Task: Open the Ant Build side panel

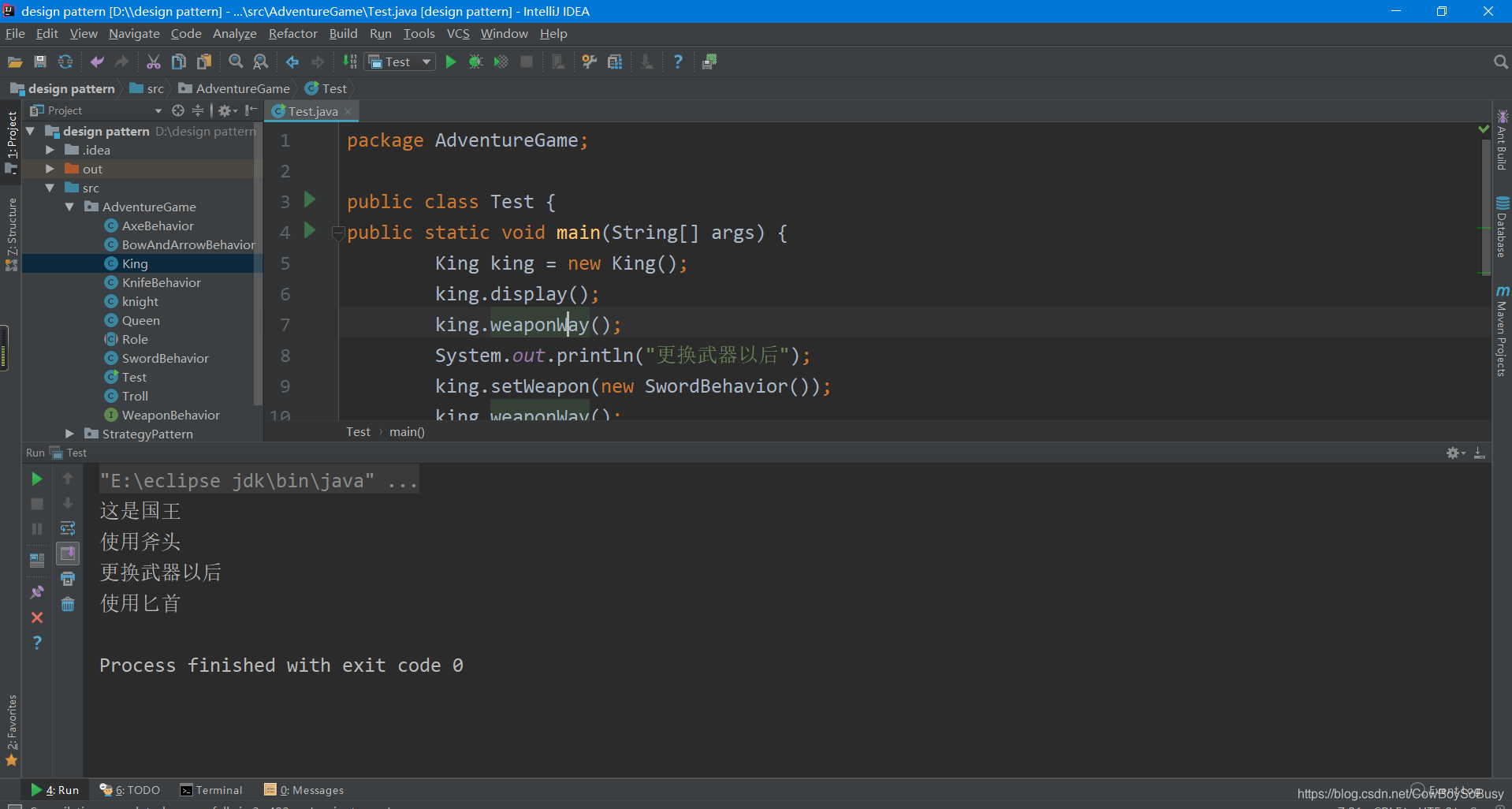Action: tap(1502, 140)
